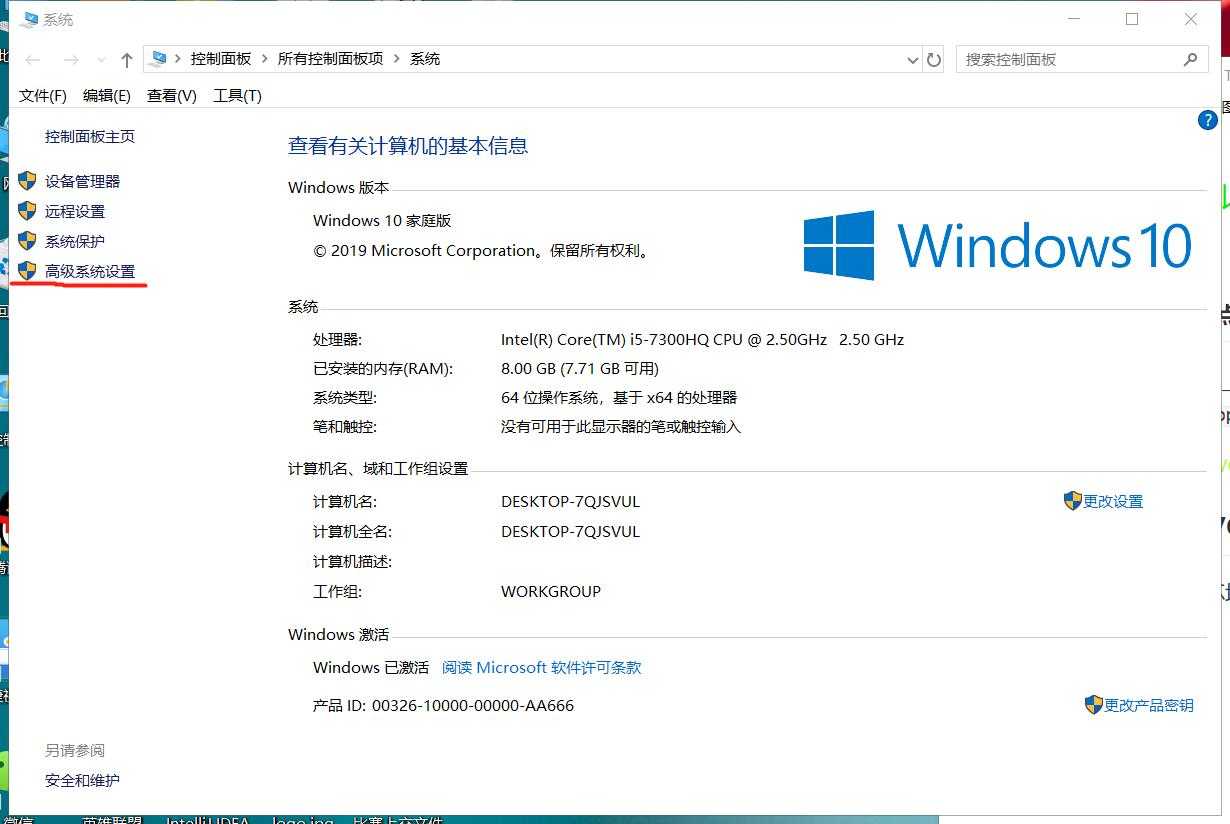Open the recent locations dropdown arrow

point(101,61)
